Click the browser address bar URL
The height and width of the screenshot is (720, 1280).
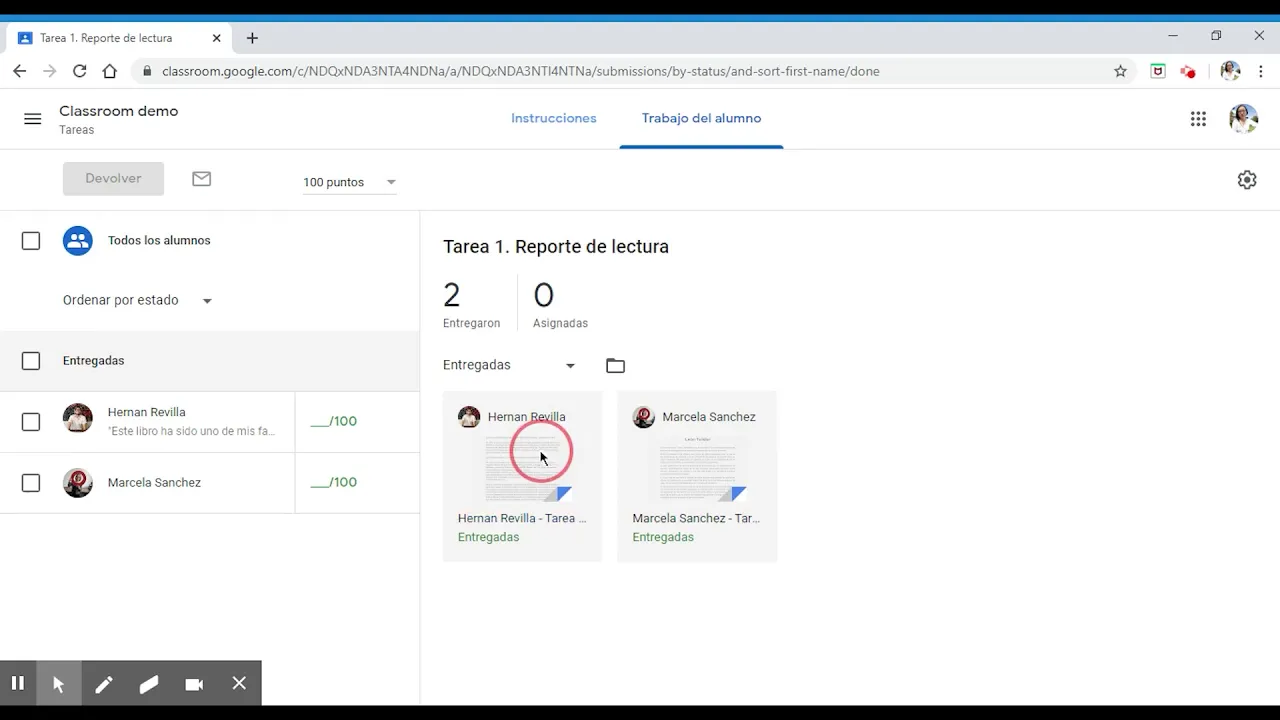pyautogui.click(x=521, y=71)
